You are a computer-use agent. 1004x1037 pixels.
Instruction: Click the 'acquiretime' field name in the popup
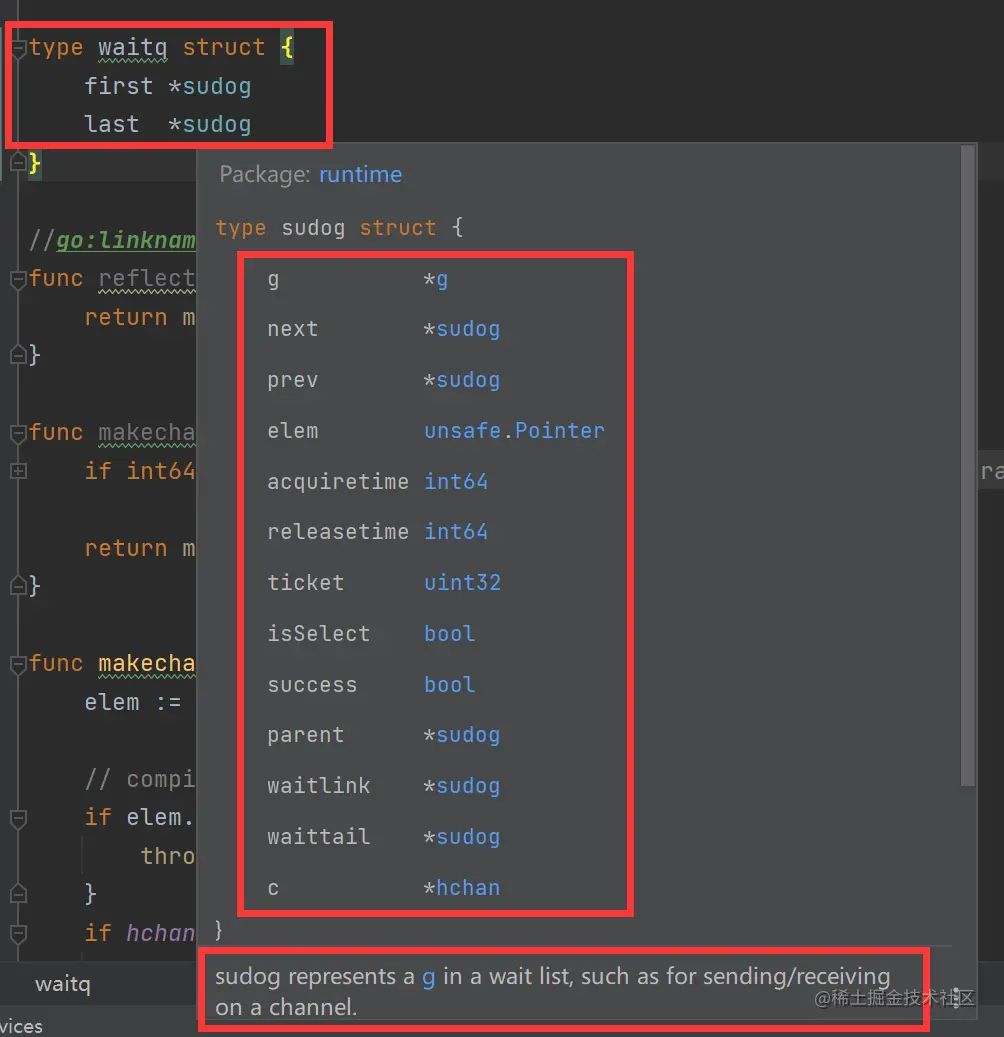(338, 481)
